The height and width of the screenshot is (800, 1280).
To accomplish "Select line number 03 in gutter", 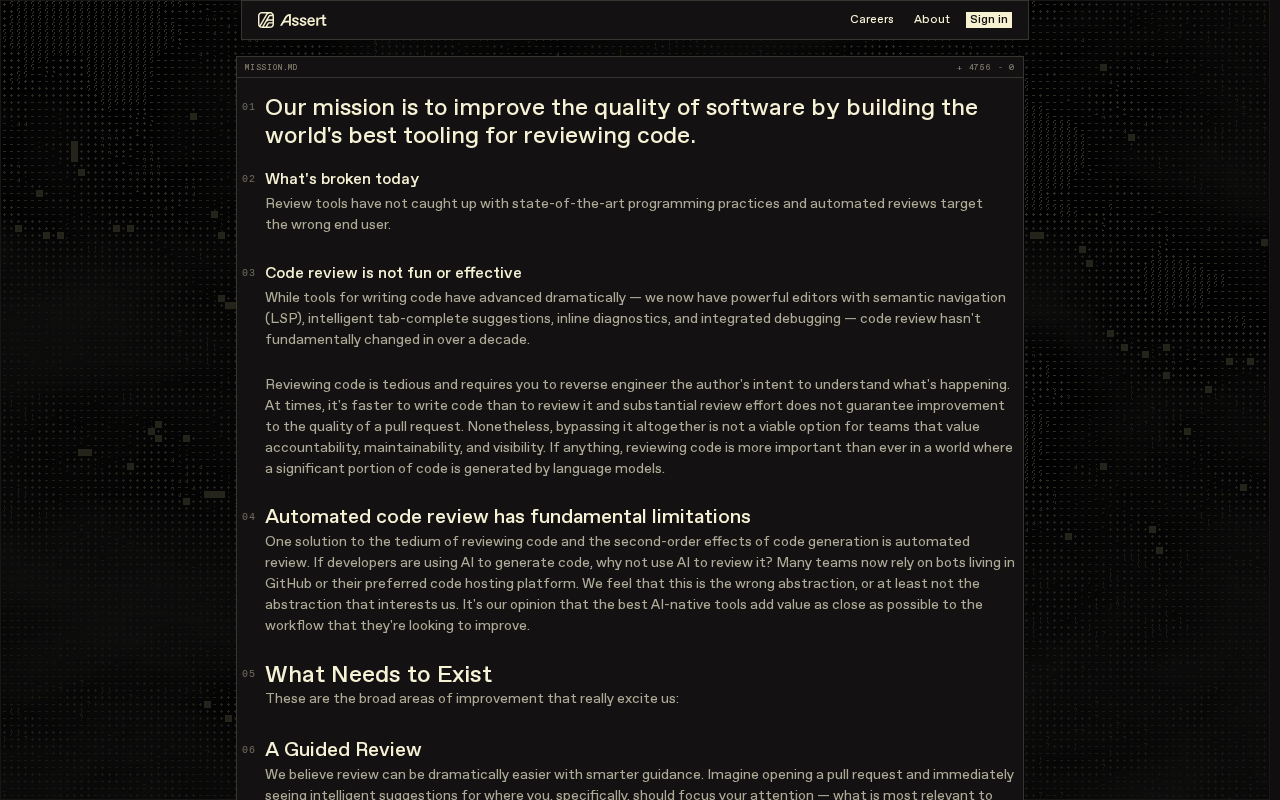I will click(x=249, y=273).
